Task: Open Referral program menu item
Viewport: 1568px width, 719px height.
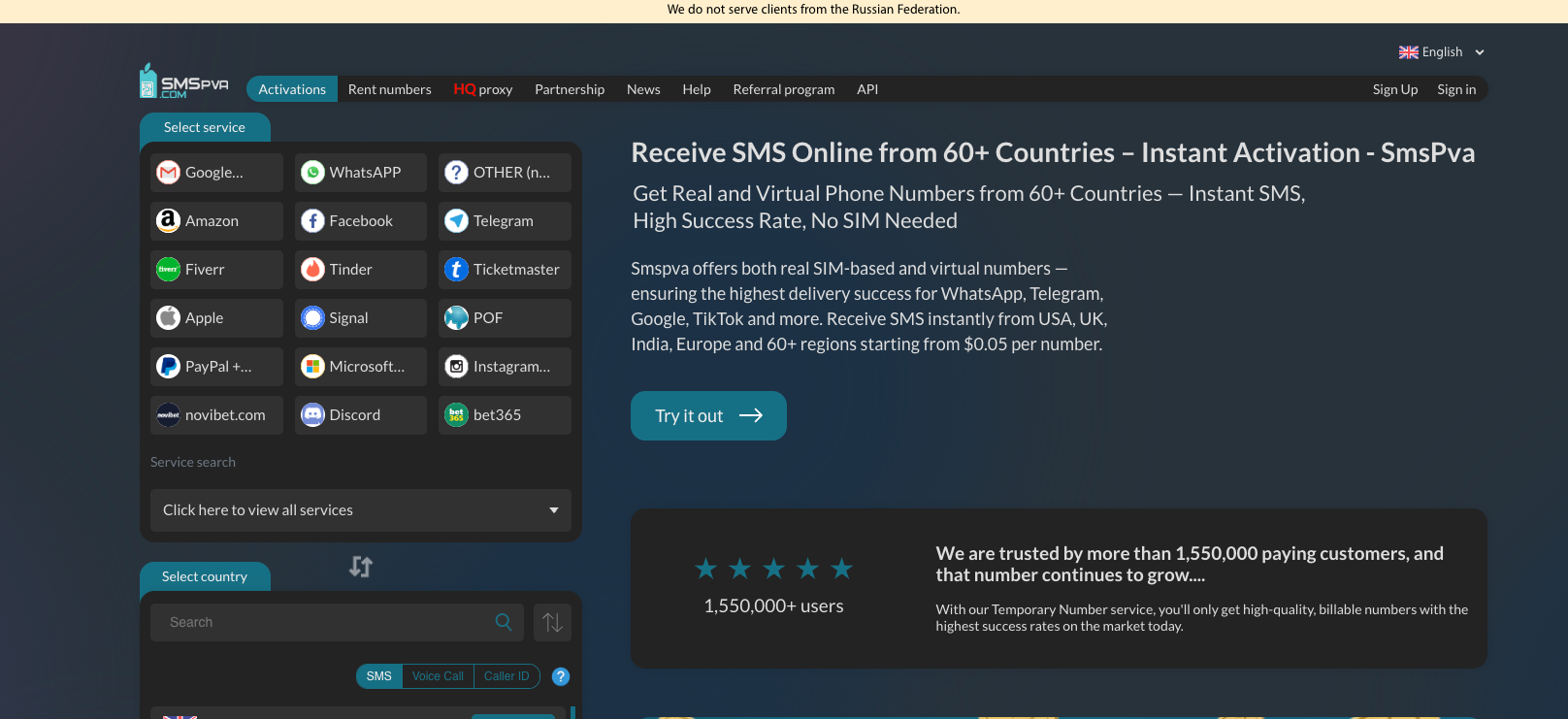Action: 784,89
